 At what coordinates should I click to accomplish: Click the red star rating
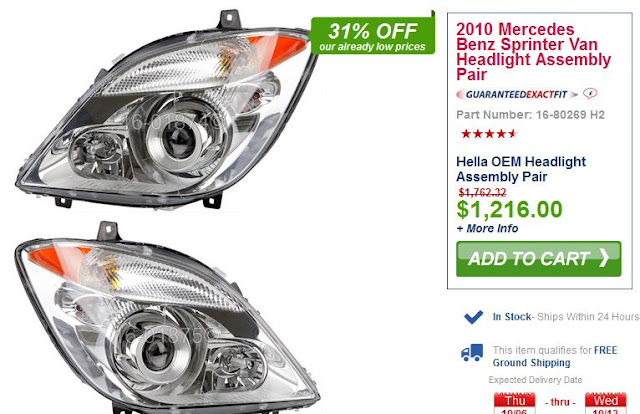(489, 134)
